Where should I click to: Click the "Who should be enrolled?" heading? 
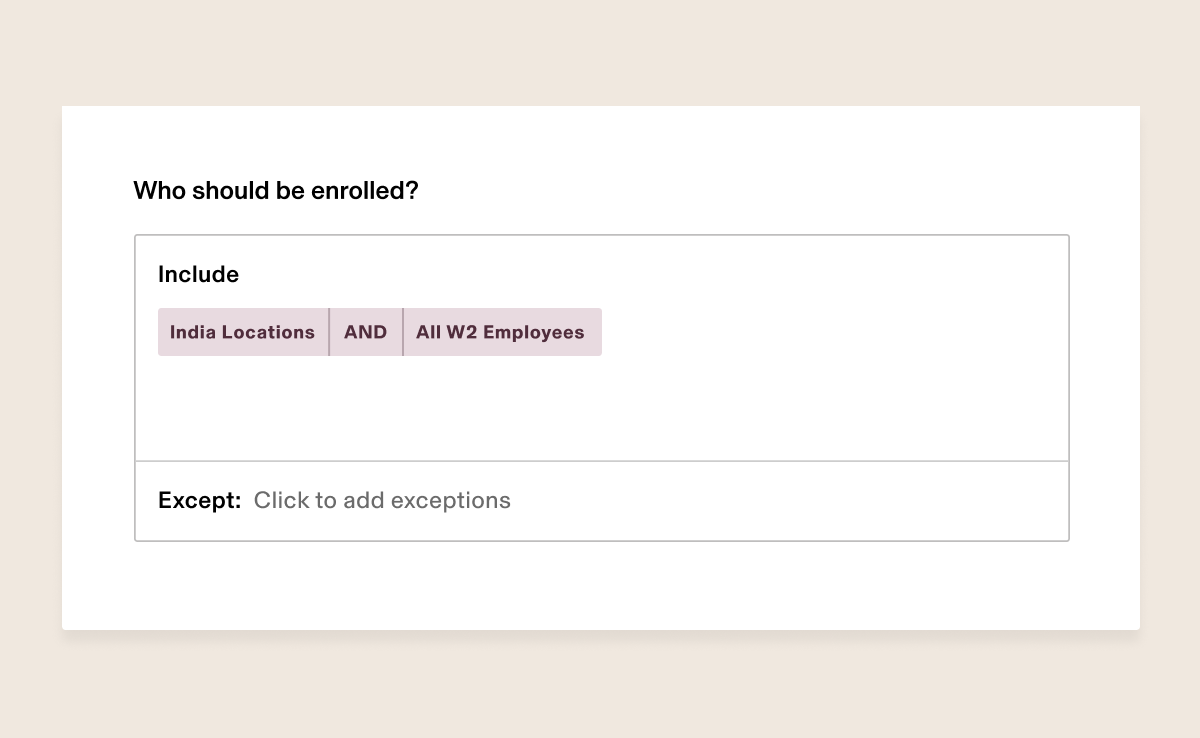point(275,190)
